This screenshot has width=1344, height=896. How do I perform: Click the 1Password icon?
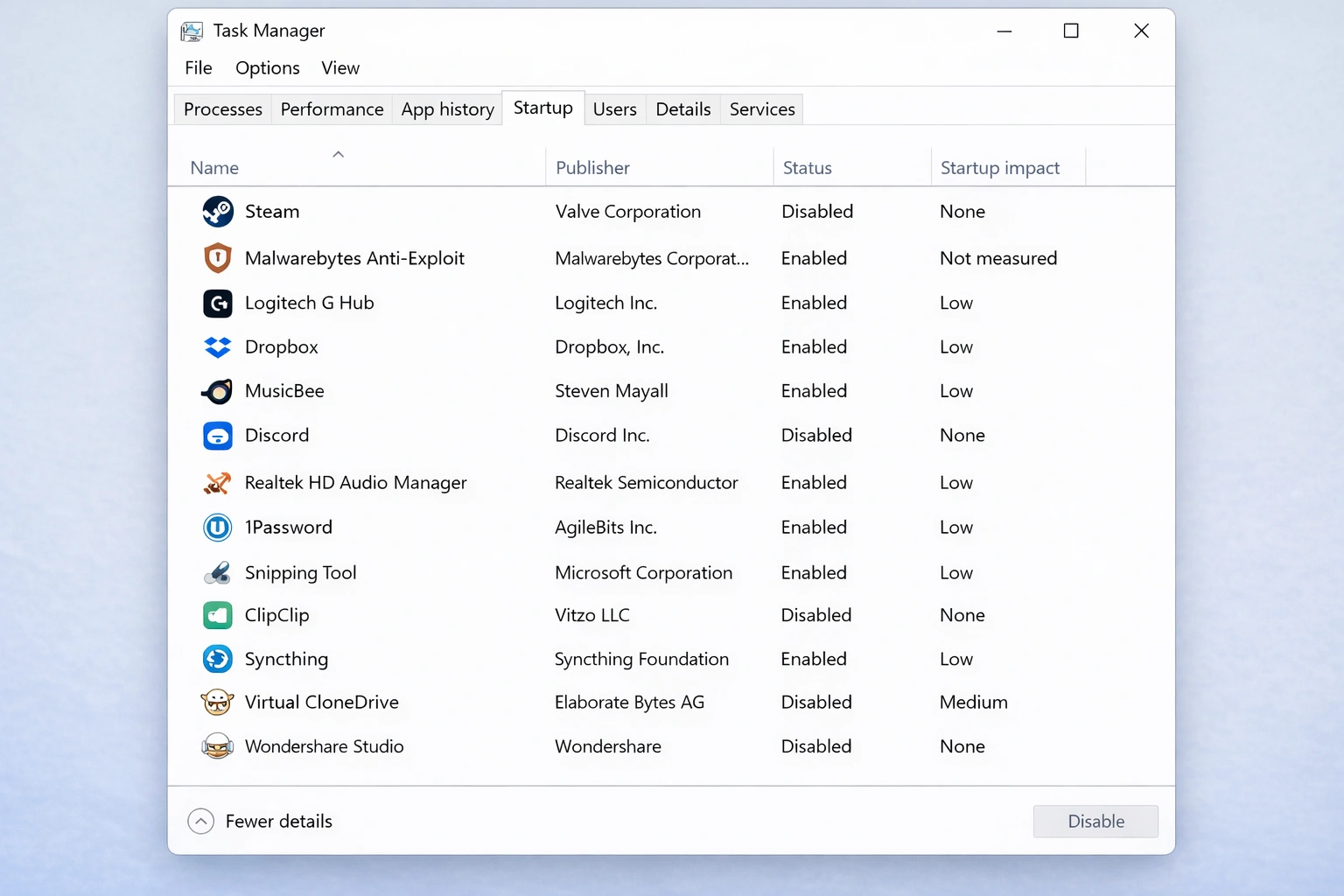(x=217, y=527)
